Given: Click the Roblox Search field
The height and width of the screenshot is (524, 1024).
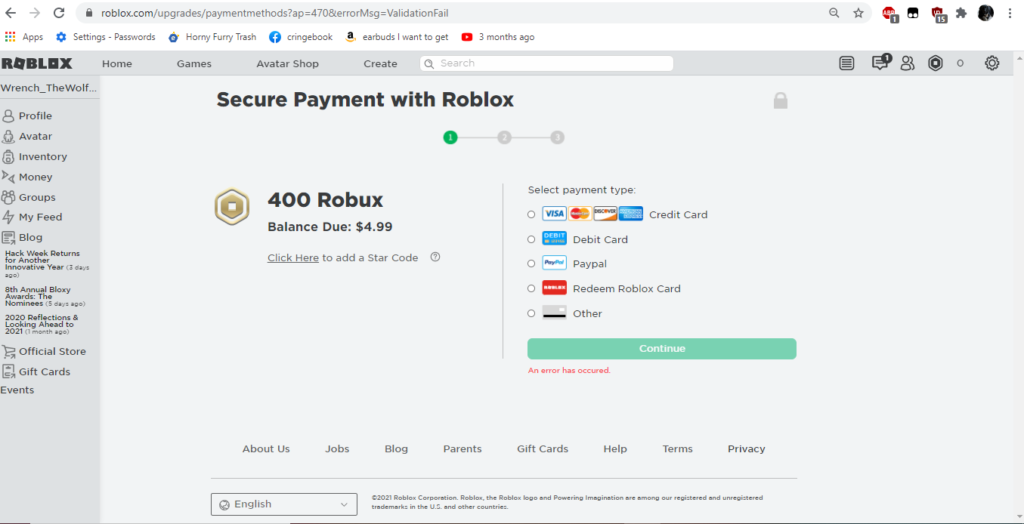Looking at the screenshot, I should 547,63.
